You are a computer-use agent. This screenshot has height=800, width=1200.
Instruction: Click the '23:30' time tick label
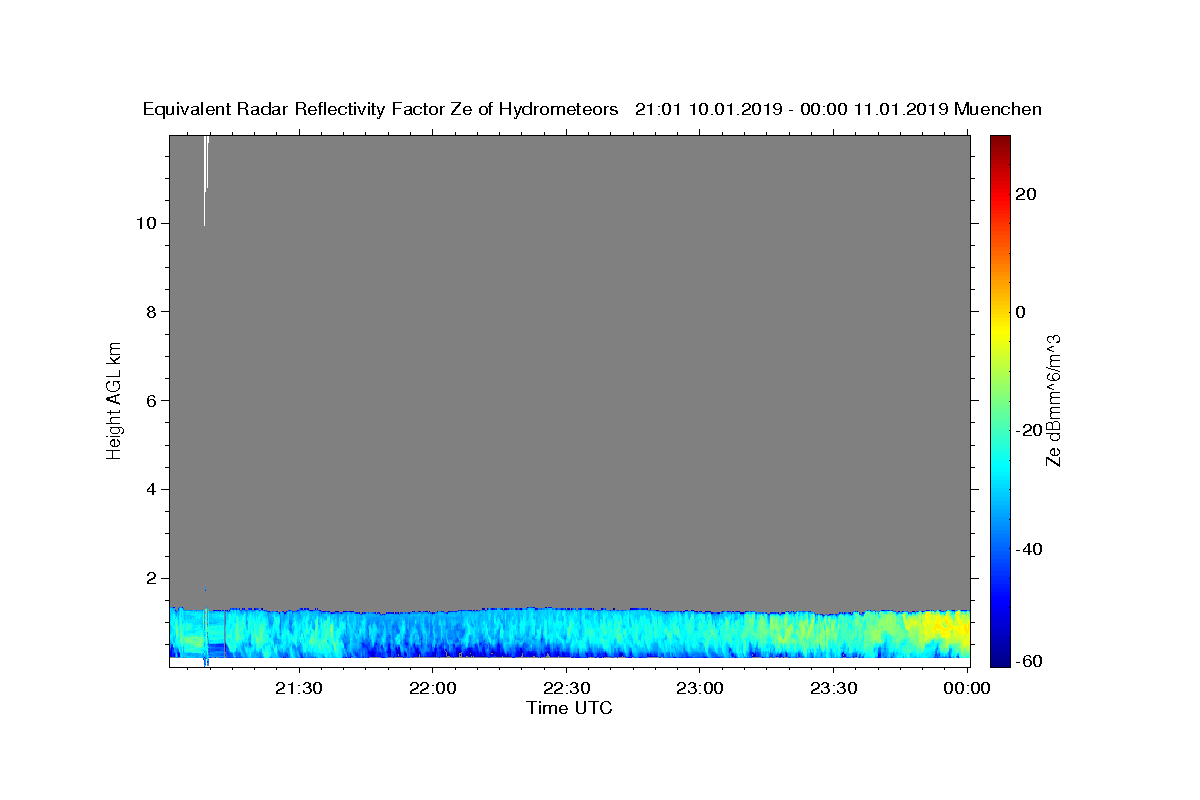834,688
